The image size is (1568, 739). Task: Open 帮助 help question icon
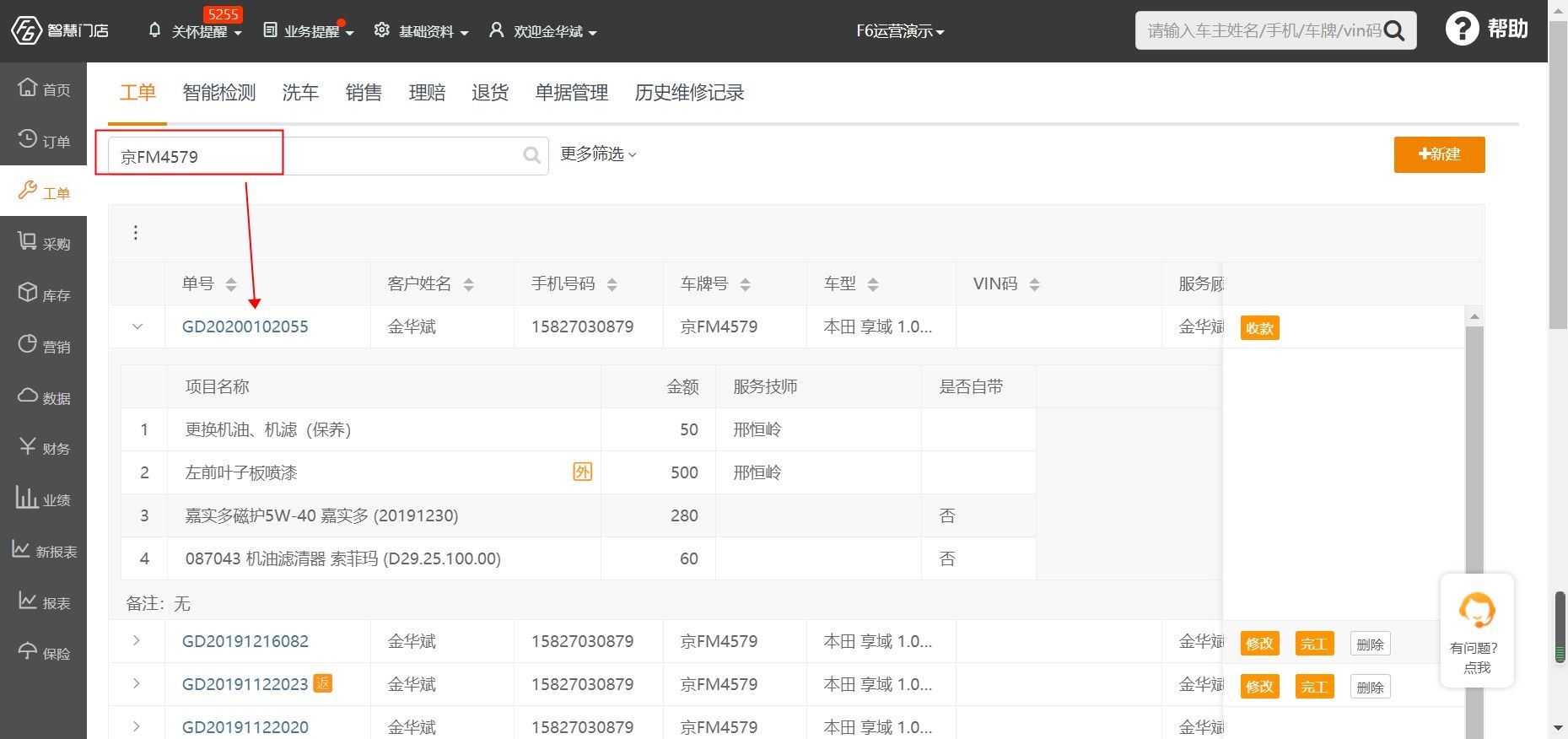tap(1487, 29)
